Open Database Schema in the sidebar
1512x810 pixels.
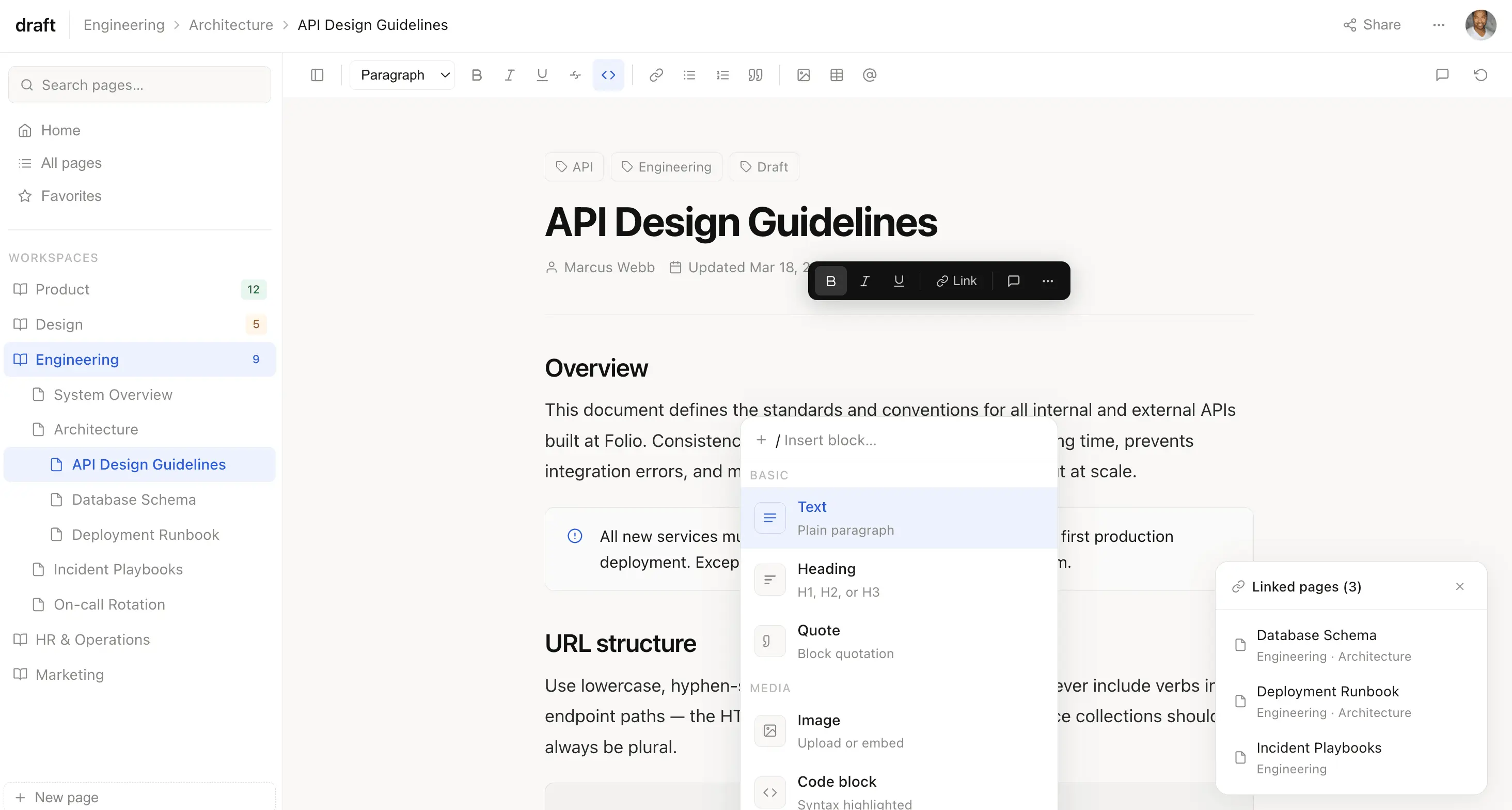pyautogui.click(x=140, y=500)
